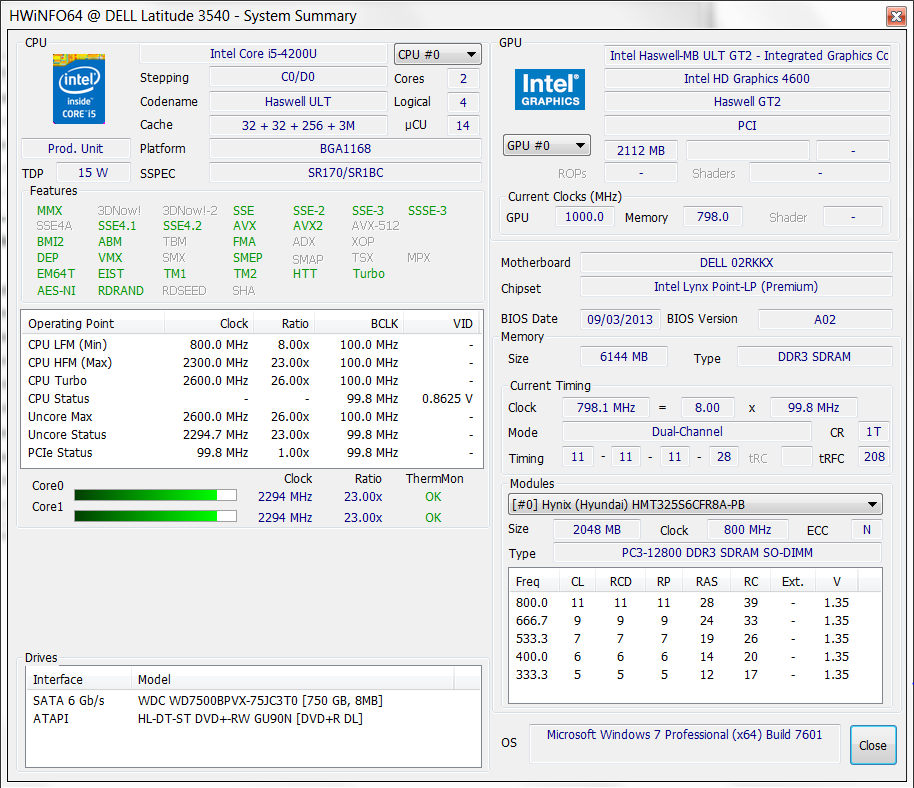
Task: Click the RDRAND feature label
Action: tap(121, 290)
